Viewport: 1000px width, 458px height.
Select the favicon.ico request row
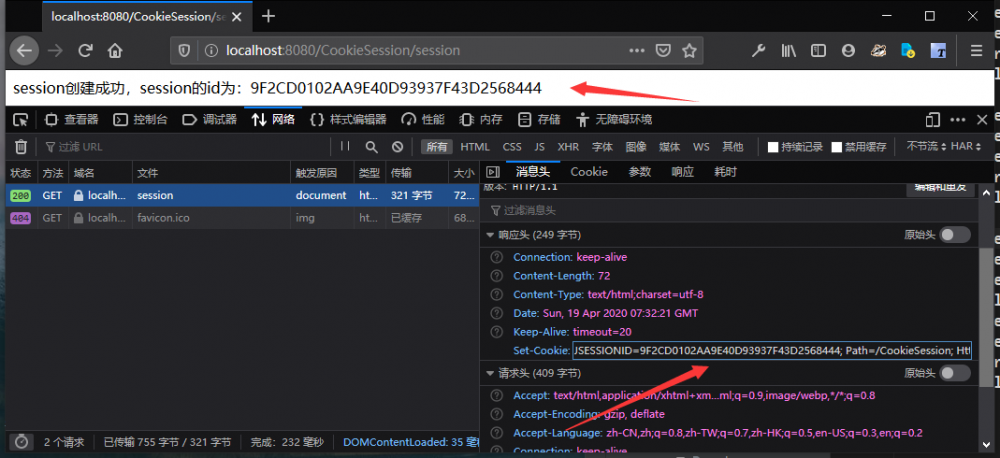point(242,218)
